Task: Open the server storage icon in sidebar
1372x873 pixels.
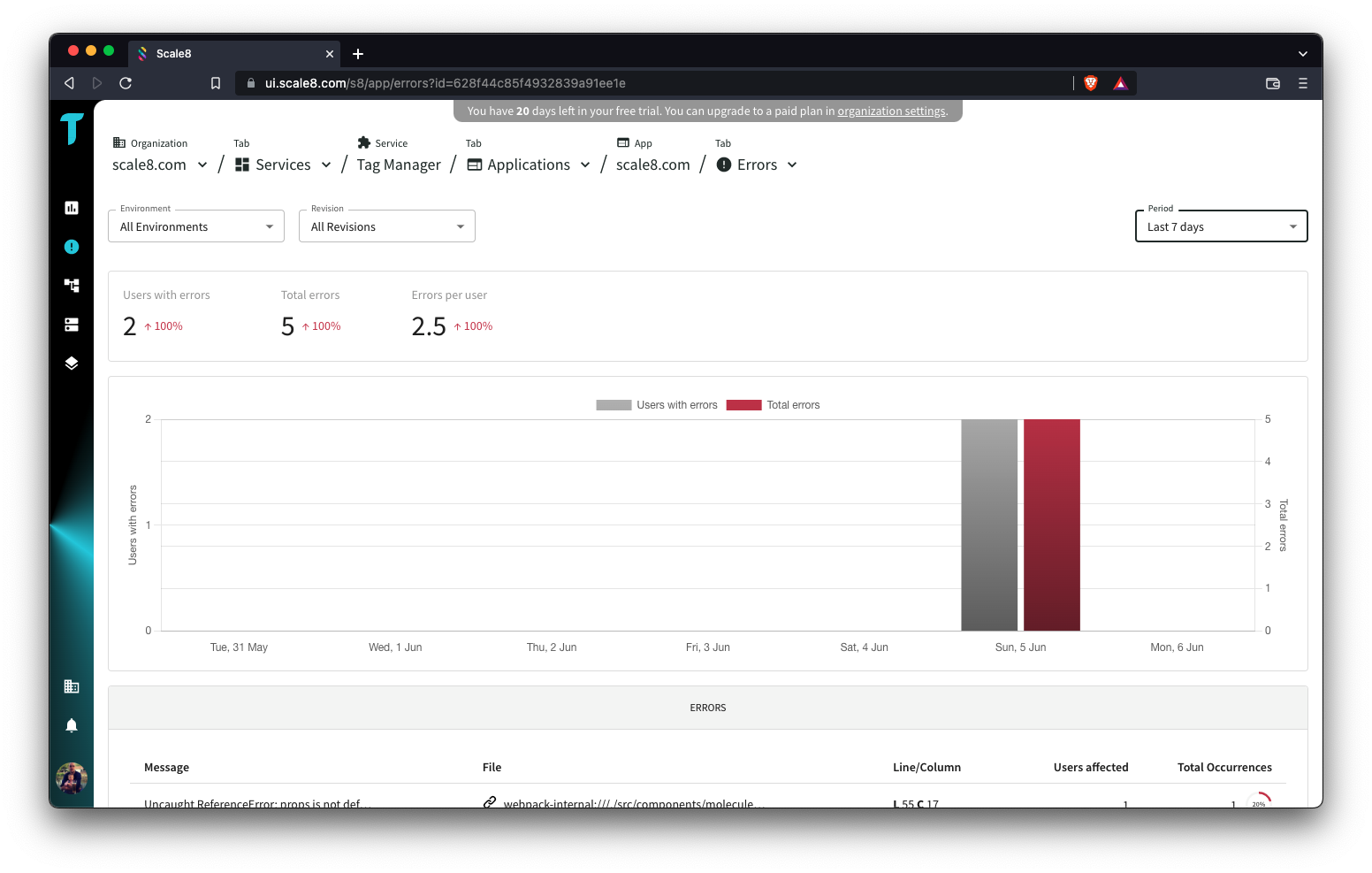Action: point(72,325)
